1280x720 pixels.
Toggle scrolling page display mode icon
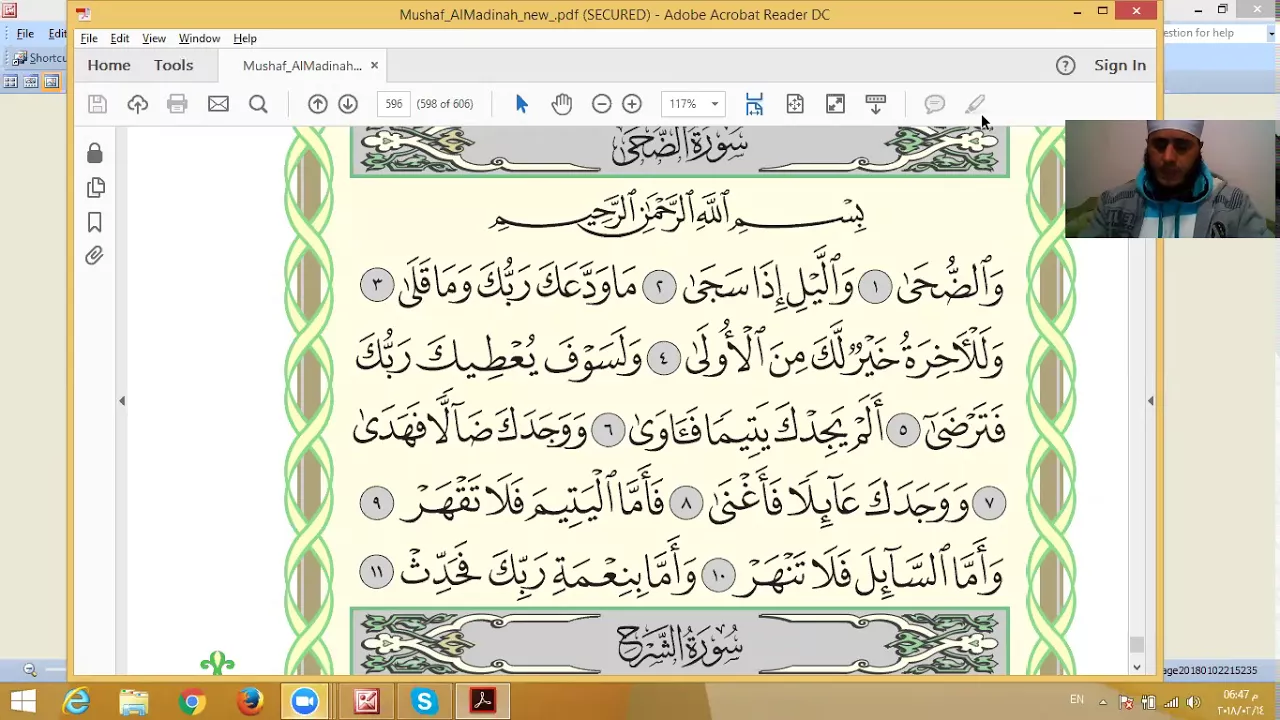754,104
